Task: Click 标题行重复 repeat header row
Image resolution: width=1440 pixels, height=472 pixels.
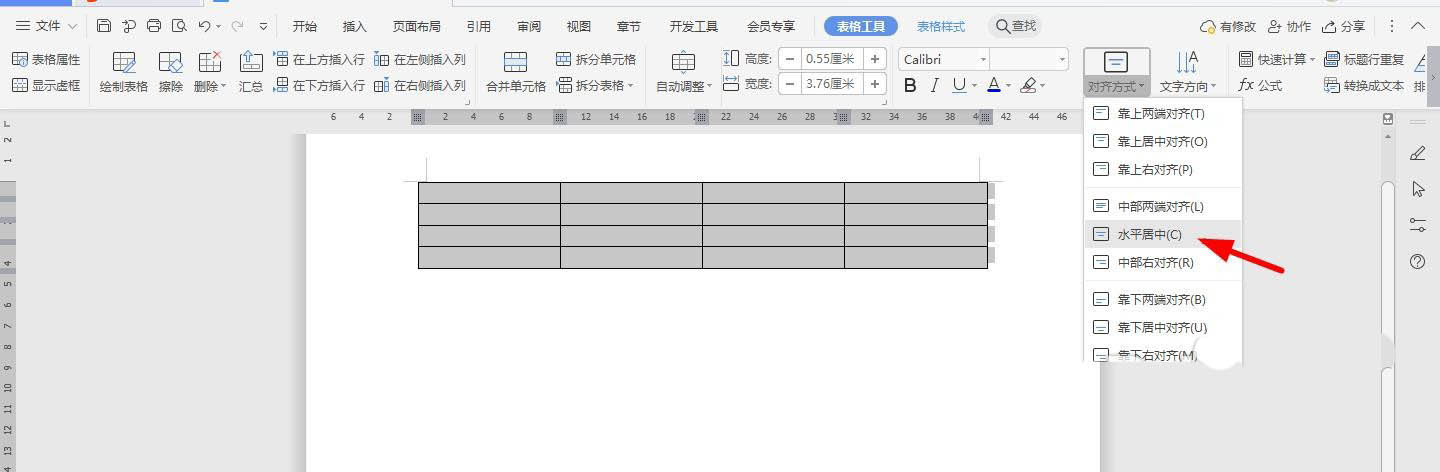Action: coord(1364,60)
